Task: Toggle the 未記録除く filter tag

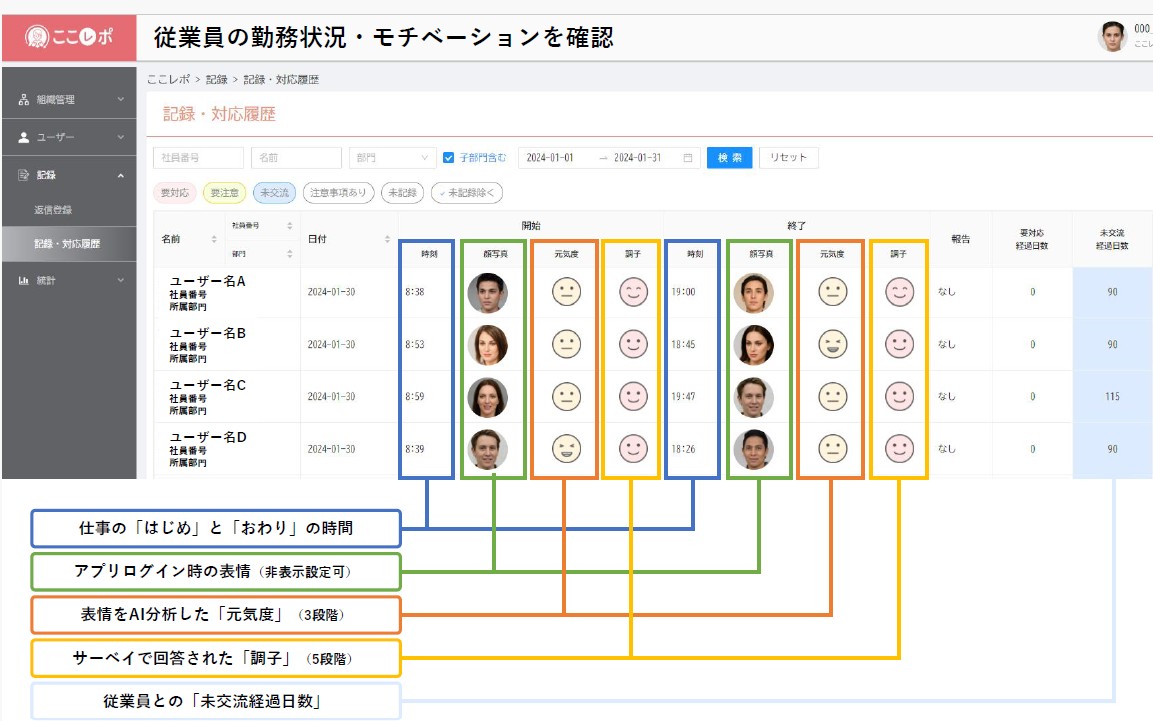Action: (x=467, y=193)
